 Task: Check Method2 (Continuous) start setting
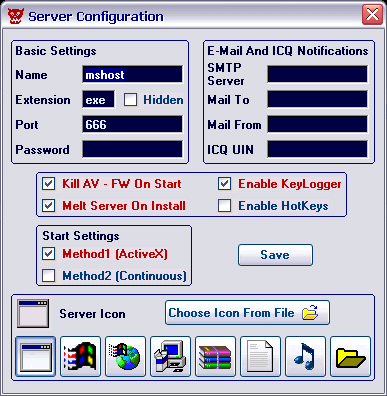point(49,276)
